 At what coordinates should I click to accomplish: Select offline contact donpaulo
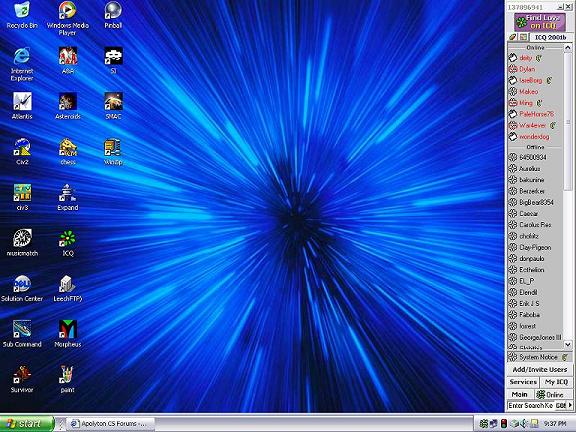(535, 259)
